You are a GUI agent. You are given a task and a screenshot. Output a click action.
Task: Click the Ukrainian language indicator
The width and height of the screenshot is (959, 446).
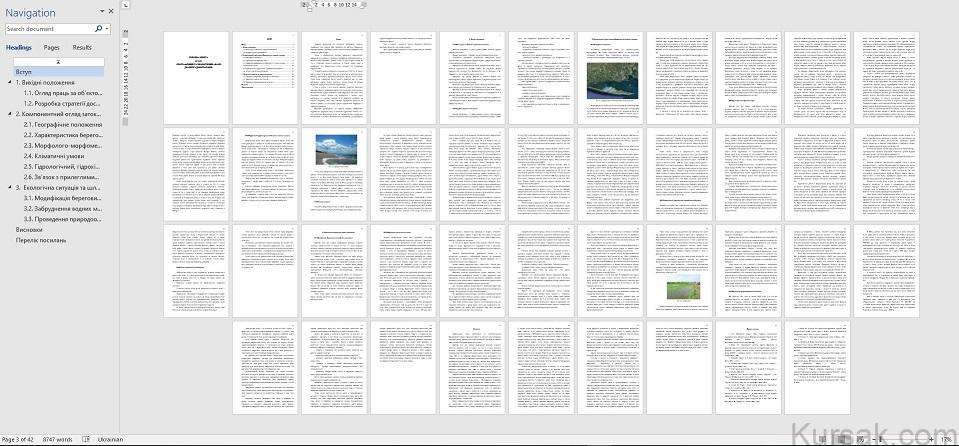tap(110, 440)
